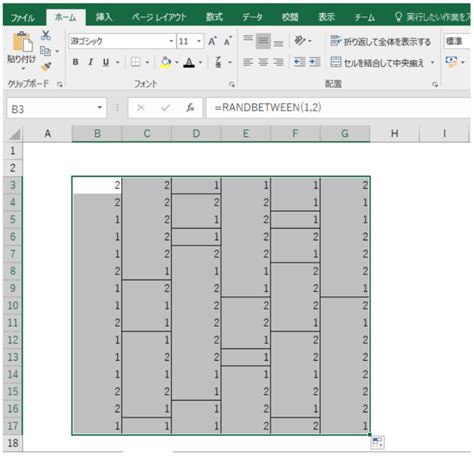The height and width of the screenshot is (456, 474).
Task: Click the formula enter checkmark icon
Action: pos(166,108)
